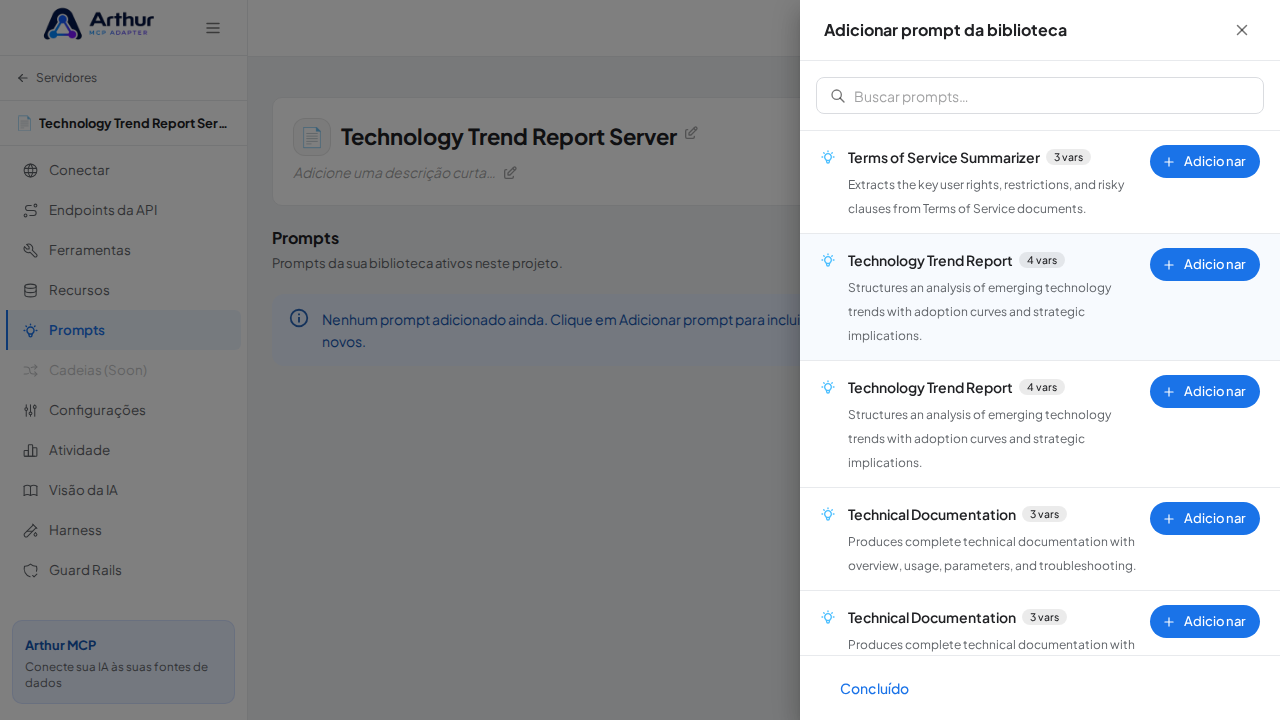Viewport: 1280px width, 720px height.
Task: Click the Terms of Service Summarizer lightbulb icon
Action: (x=828, y=157)
